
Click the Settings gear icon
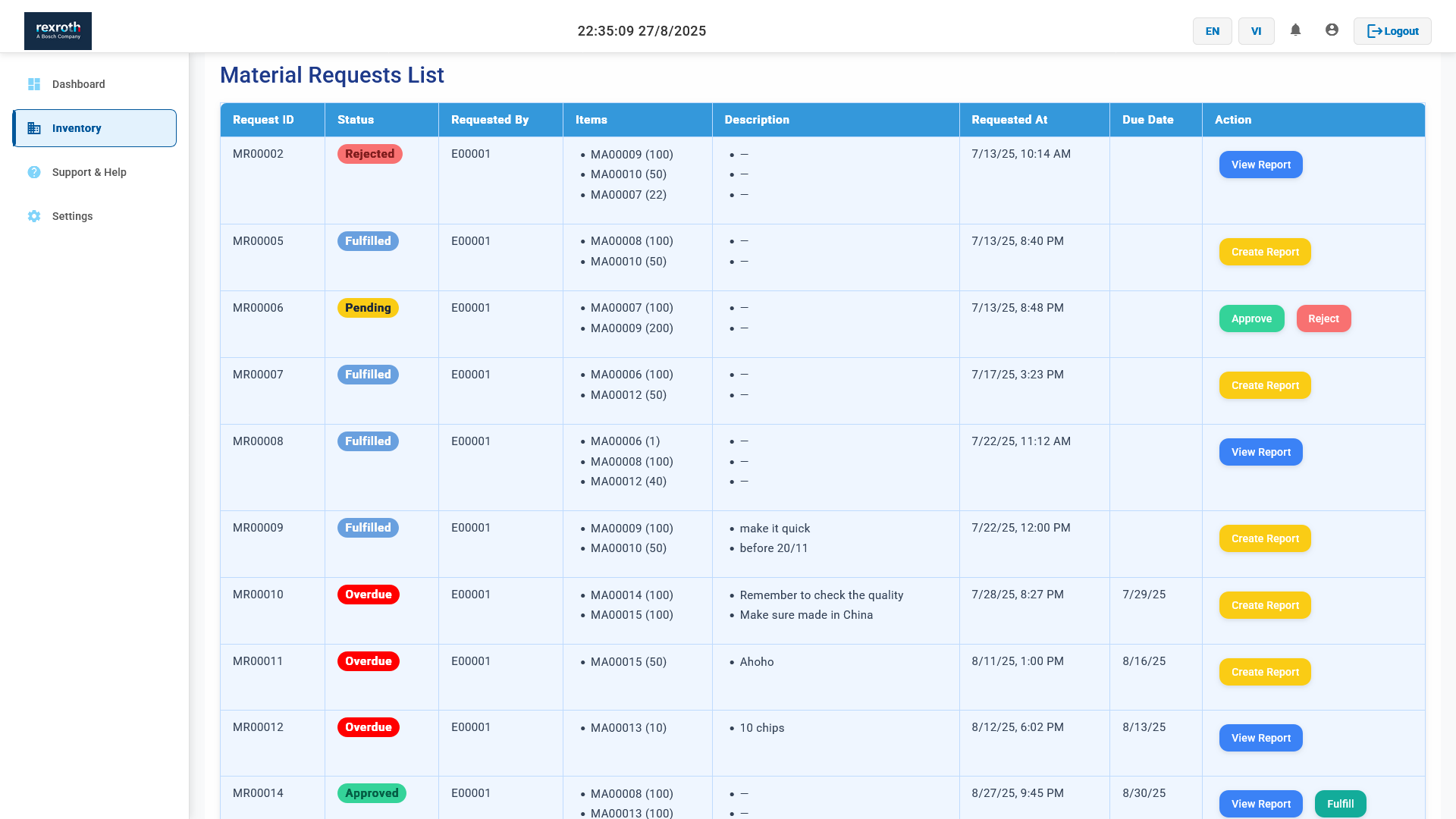[x=34, y=216]
